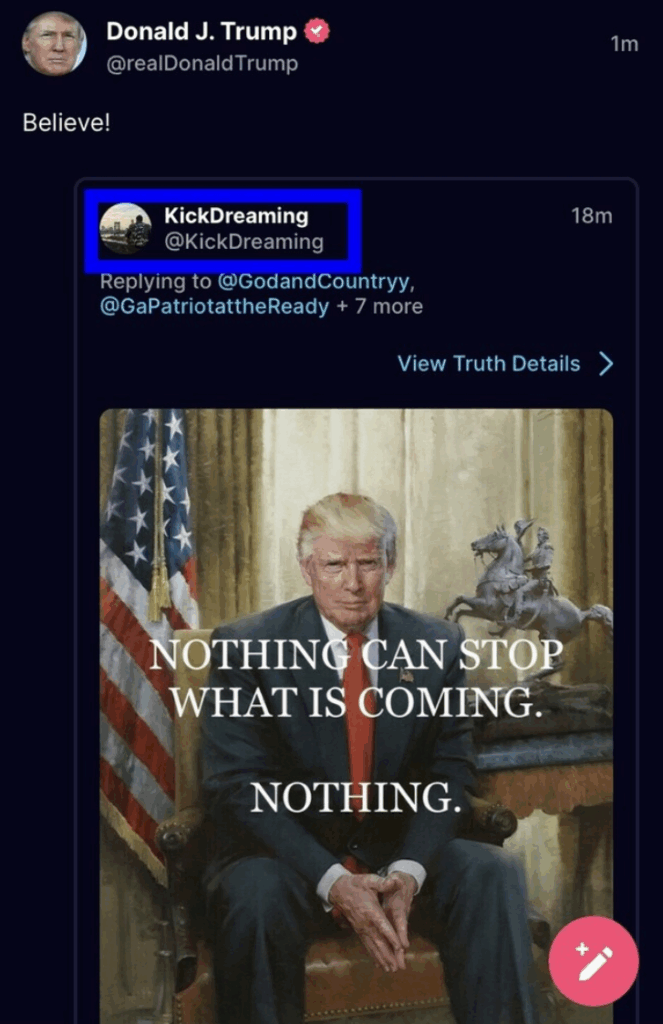Tap the 'NOTHING.' caption on the image

point(355,797)
